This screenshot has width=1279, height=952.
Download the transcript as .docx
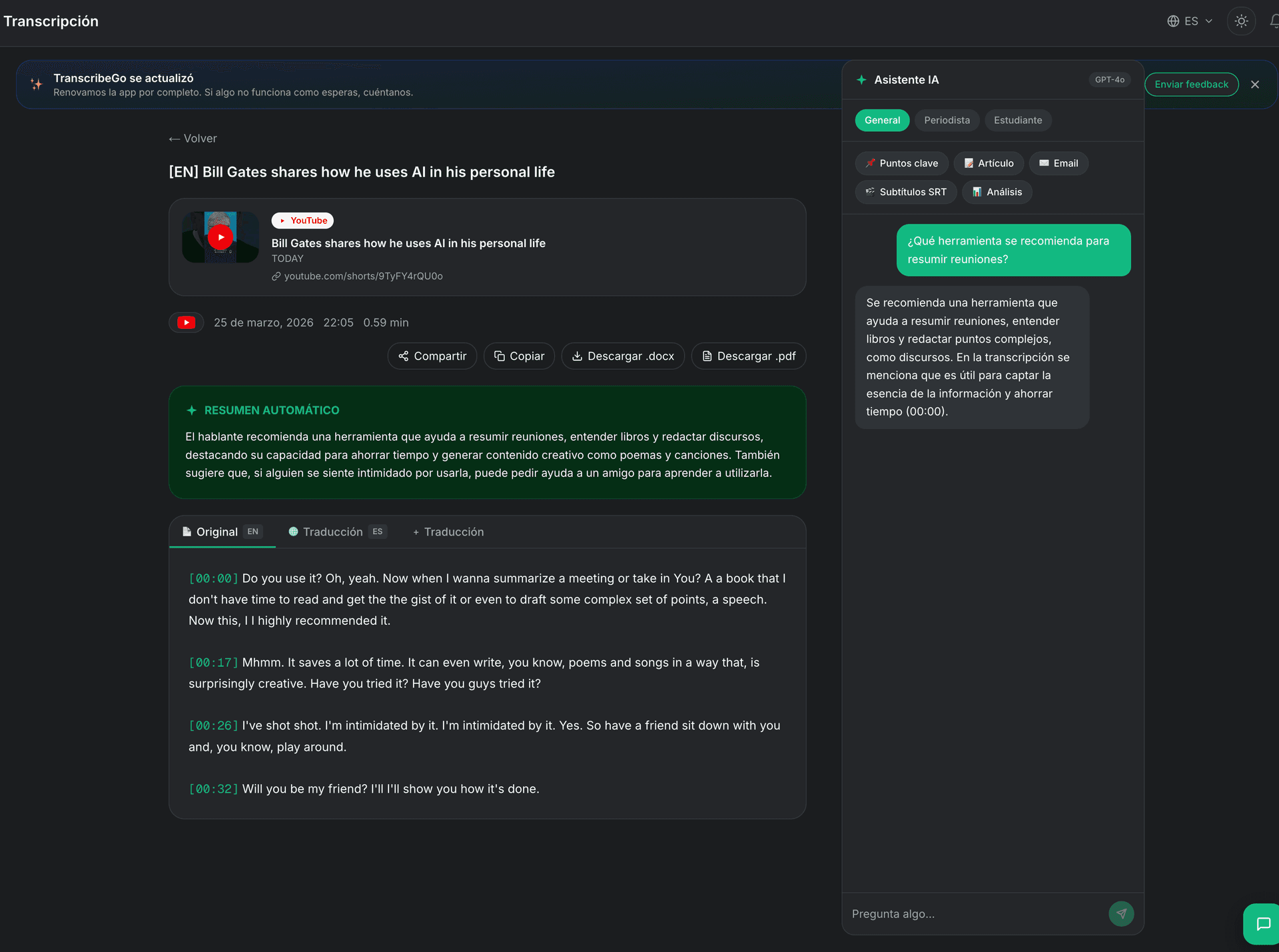tap(623, 356)
